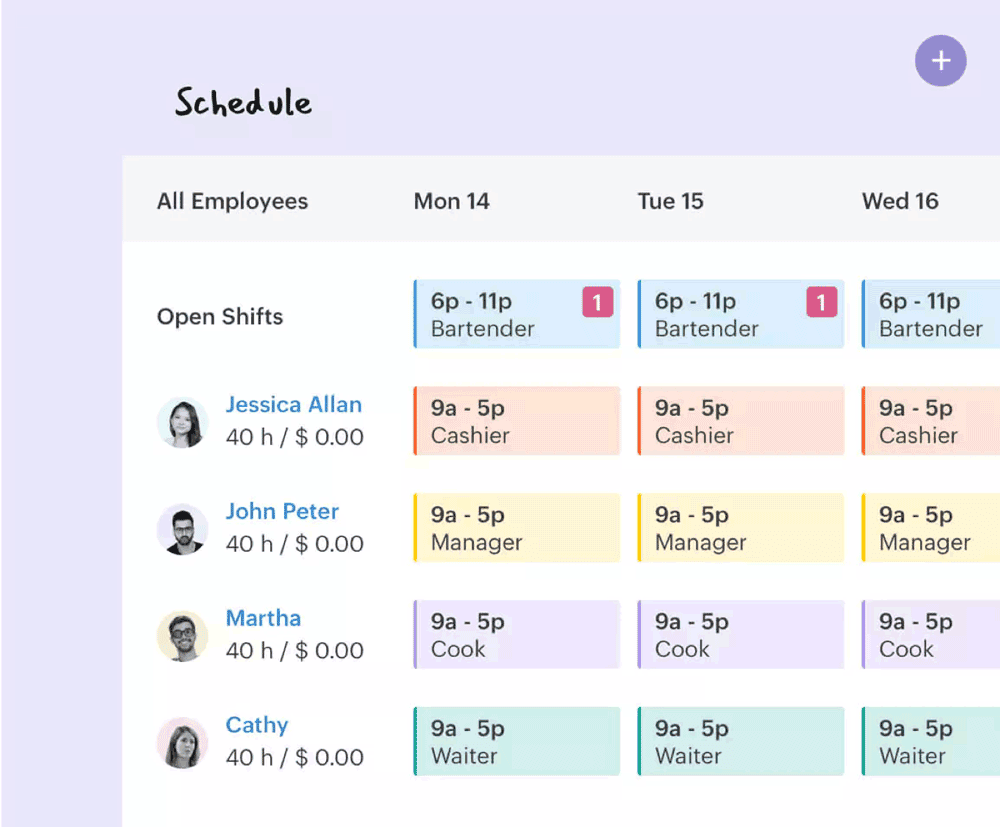
Task: Open Monday's Cashier shift for Jessica
Action: pyautogui.click(x=517, y=421)
